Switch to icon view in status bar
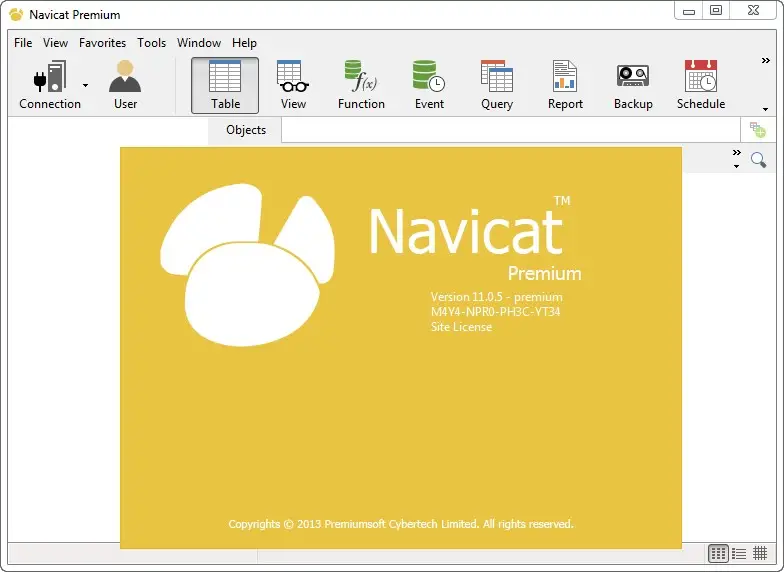Viewport: 784px width, 572px height. click(x=718, y=554)
